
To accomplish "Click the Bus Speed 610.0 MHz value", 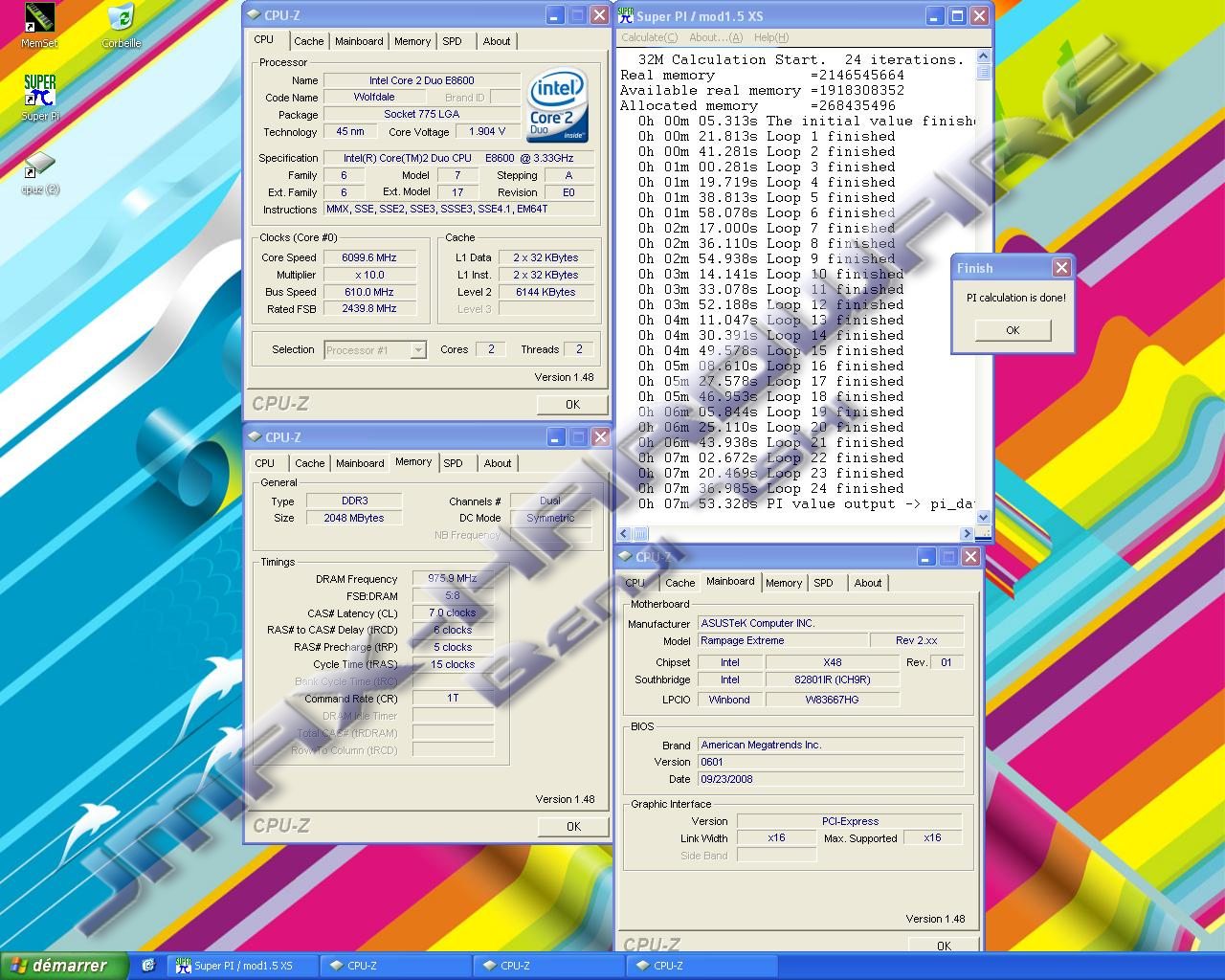I will point(369,292).
